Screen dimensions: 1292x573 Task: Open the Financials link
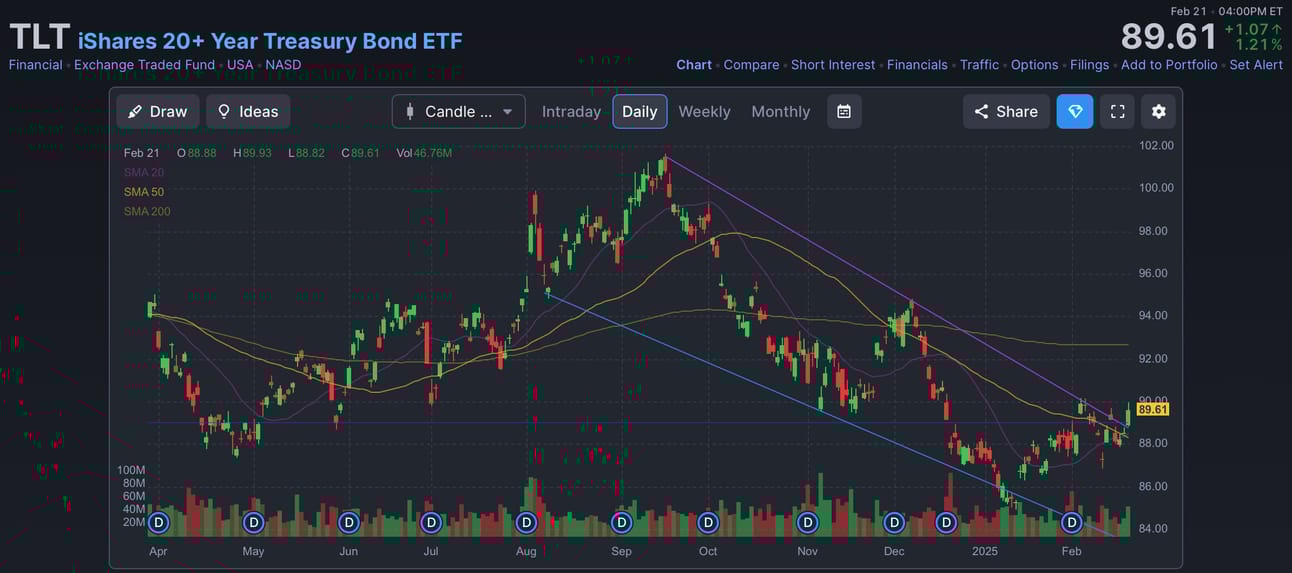point(917,65)
